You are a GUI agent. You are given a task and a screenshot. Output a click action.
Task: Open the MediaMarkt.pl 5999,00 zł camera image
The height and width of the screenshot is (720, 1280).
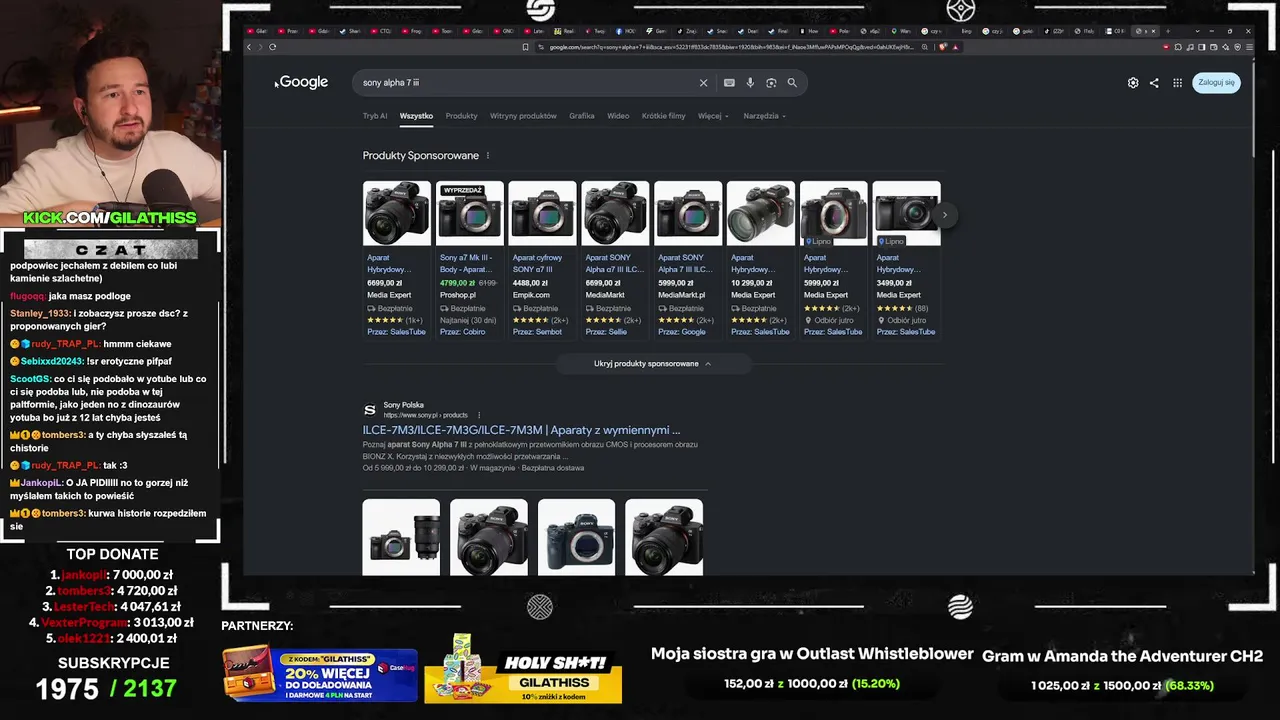(x=688, y=213)
